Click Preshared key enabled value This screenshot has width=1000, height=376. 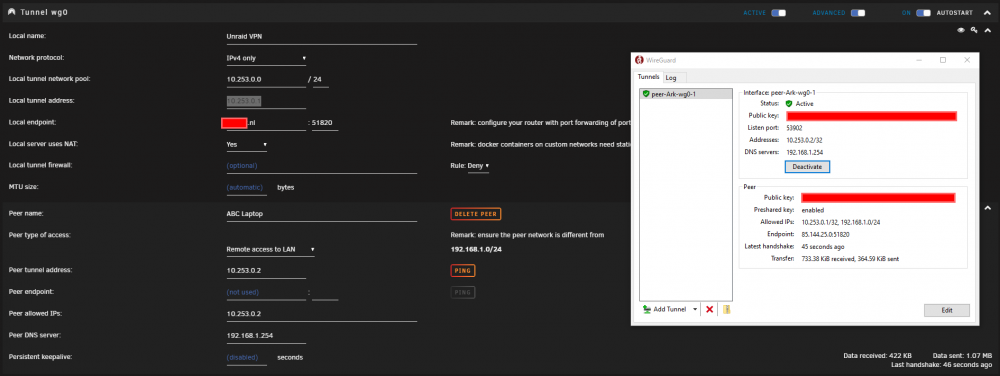pos(812,210)
